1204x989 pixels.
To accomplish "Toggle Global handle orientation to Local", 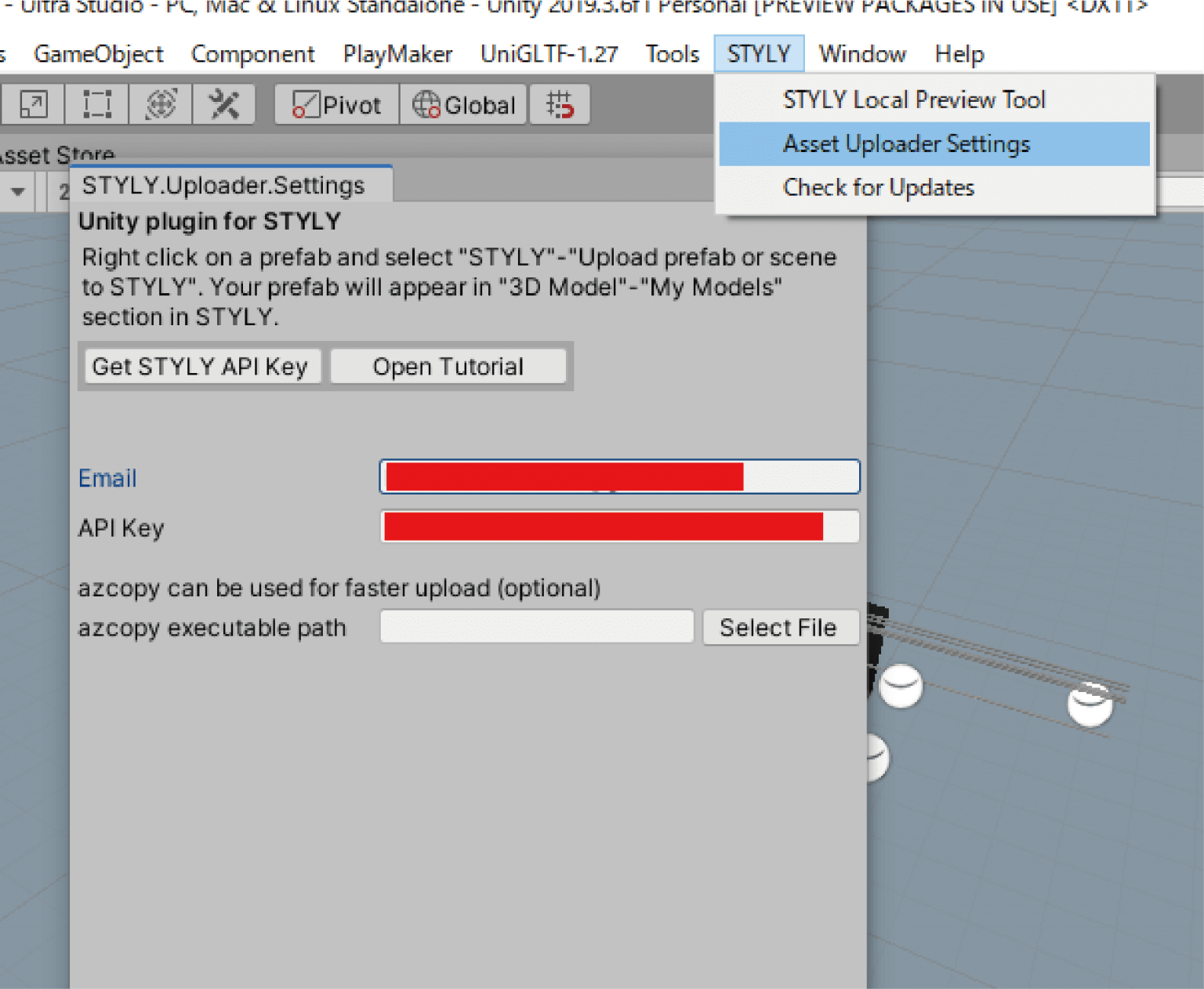I will point(463,104).
